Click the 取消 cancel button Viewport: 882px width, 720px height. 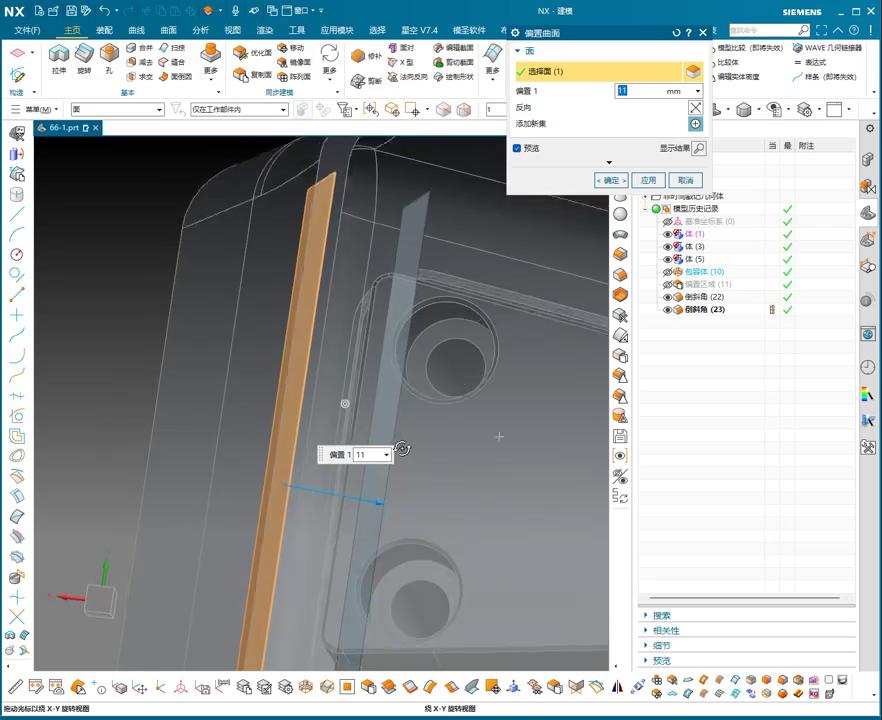[684, 181]
